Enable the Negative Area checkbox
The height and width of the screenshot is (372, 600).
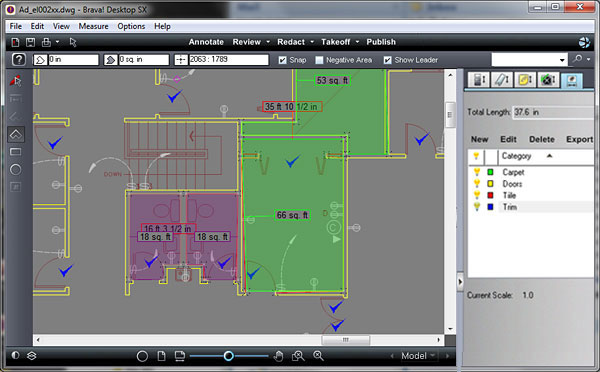pos(319,60)
